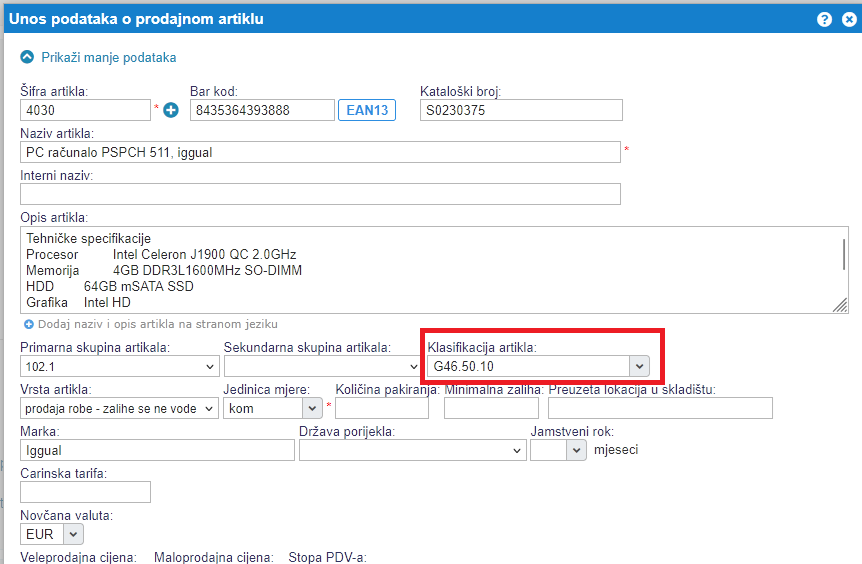Close the article entry dialog
Viewport: 862px width, 564px height.
846,19
